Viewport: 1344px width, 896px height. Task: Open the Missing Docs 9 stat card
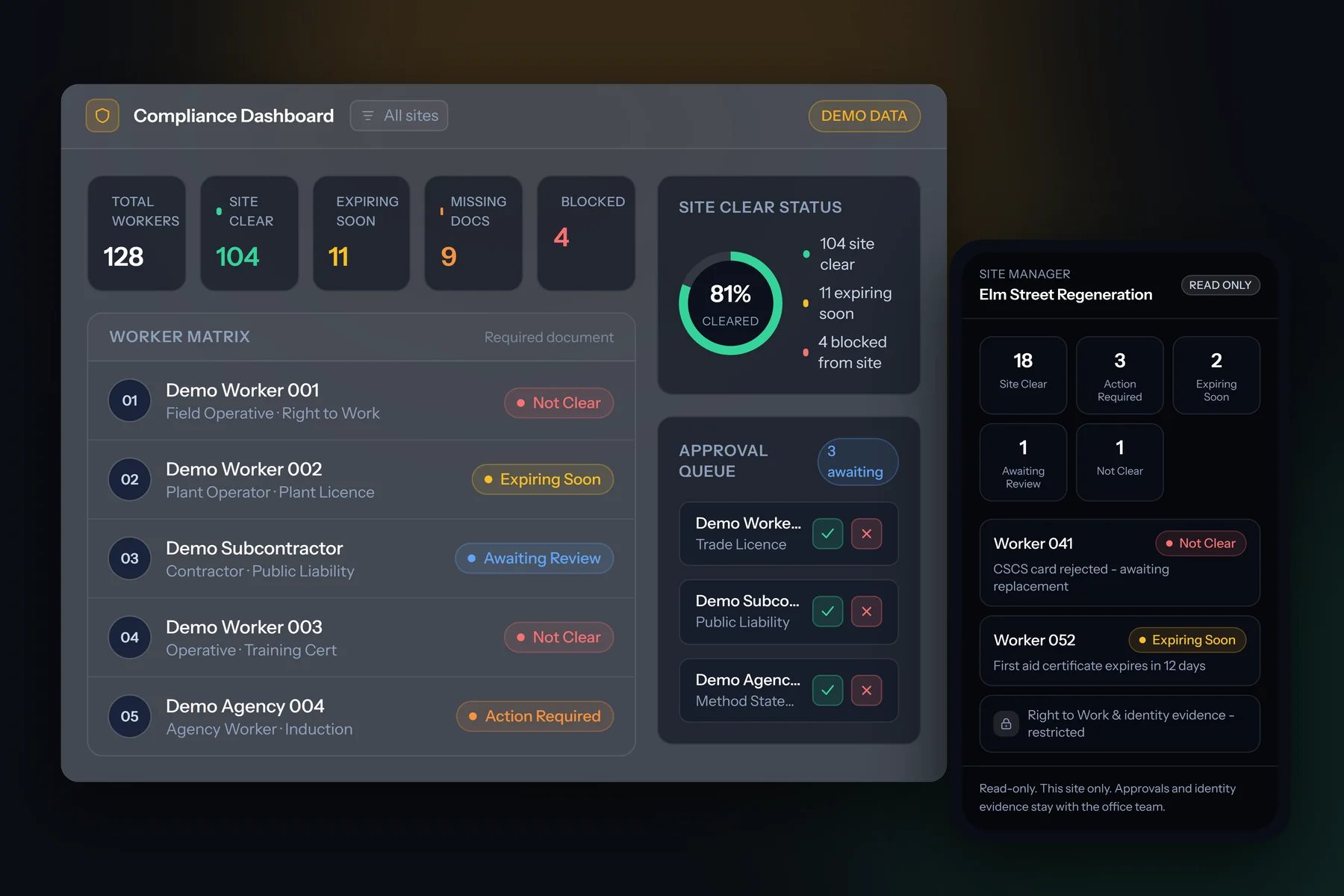[x=473, y=233]
